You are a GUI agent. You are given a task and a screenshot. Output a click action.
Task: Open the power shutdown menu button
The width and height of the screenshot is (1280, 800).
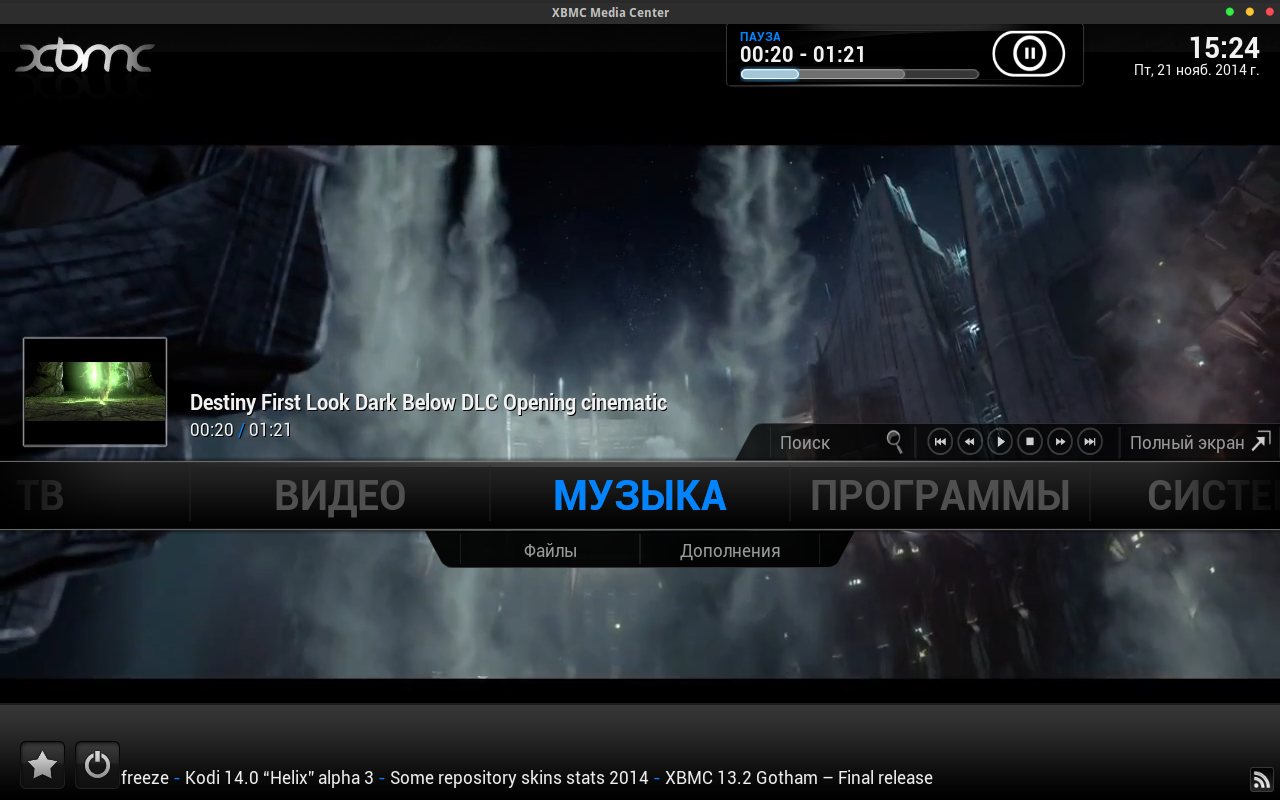click(x=97, y=765)
